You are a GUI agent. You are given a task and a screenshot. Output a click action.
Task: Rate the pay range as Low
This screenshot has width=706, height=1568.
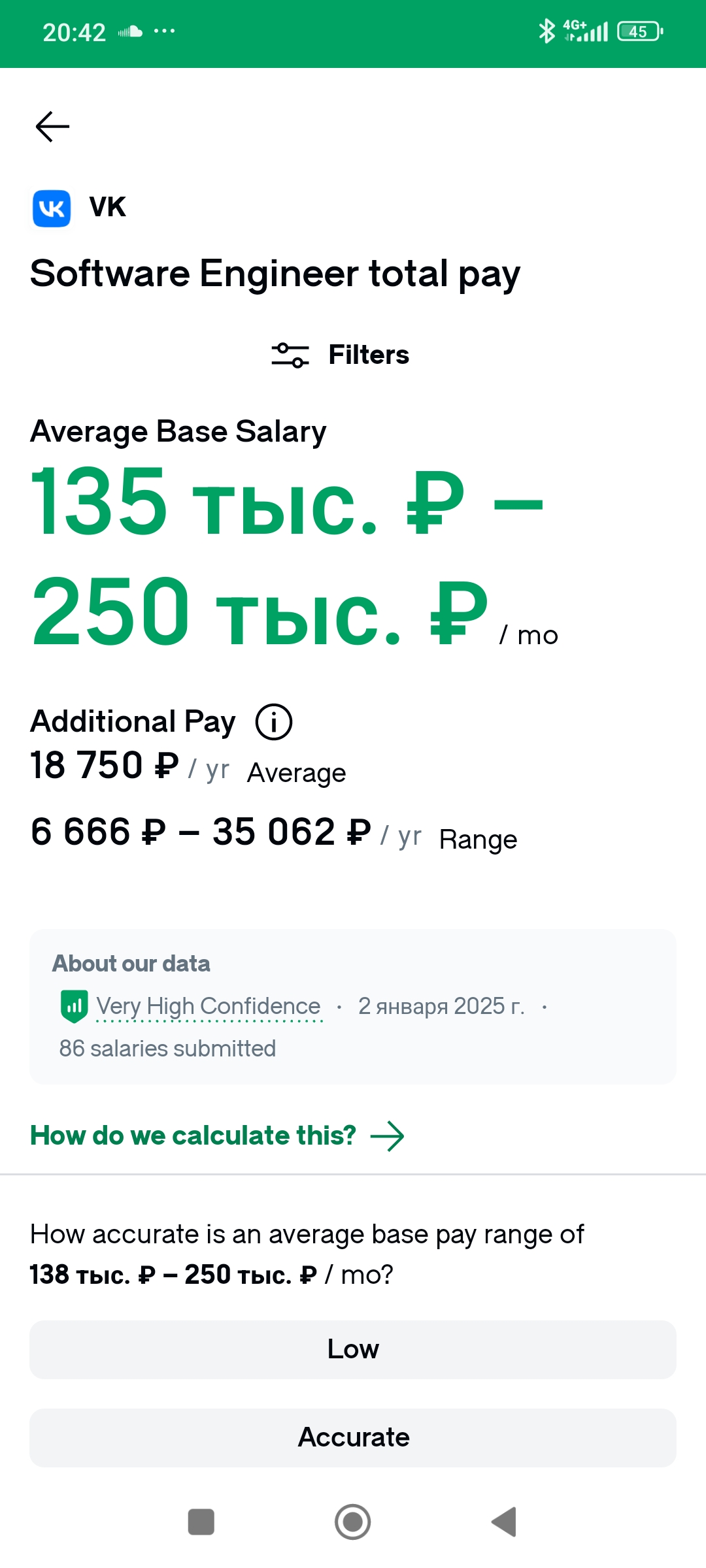point(353,1349)
